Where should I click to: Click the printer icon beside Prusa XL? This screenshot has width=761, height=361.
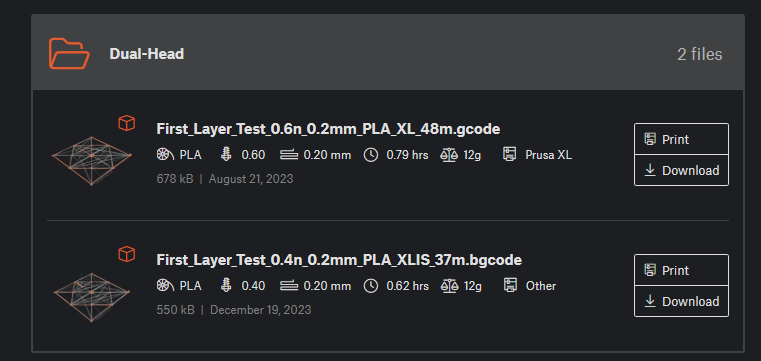click(x=509, y=155)
